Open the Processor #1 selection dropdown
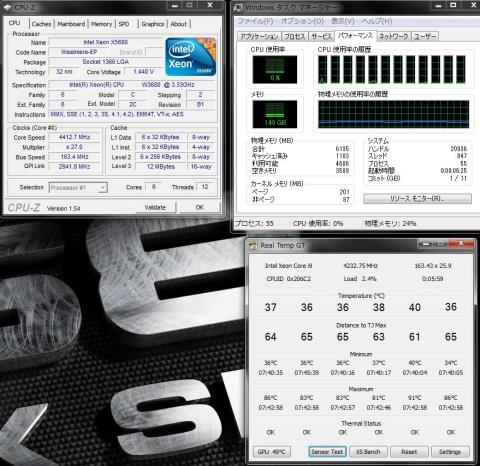This screenshot has width=480, height=466. pos(78,188)
